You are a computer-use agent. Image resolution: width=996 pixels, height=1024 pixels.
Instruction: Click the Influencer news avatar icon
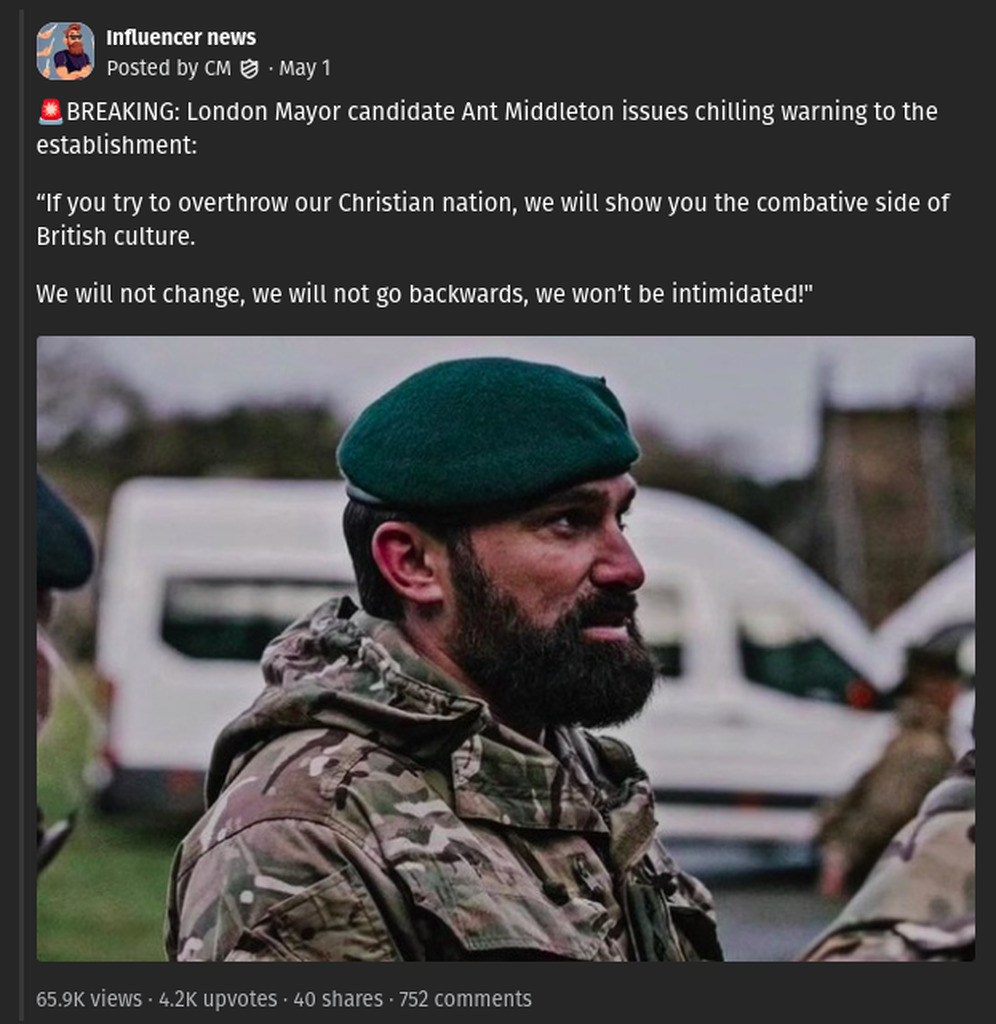pos(65,51)
